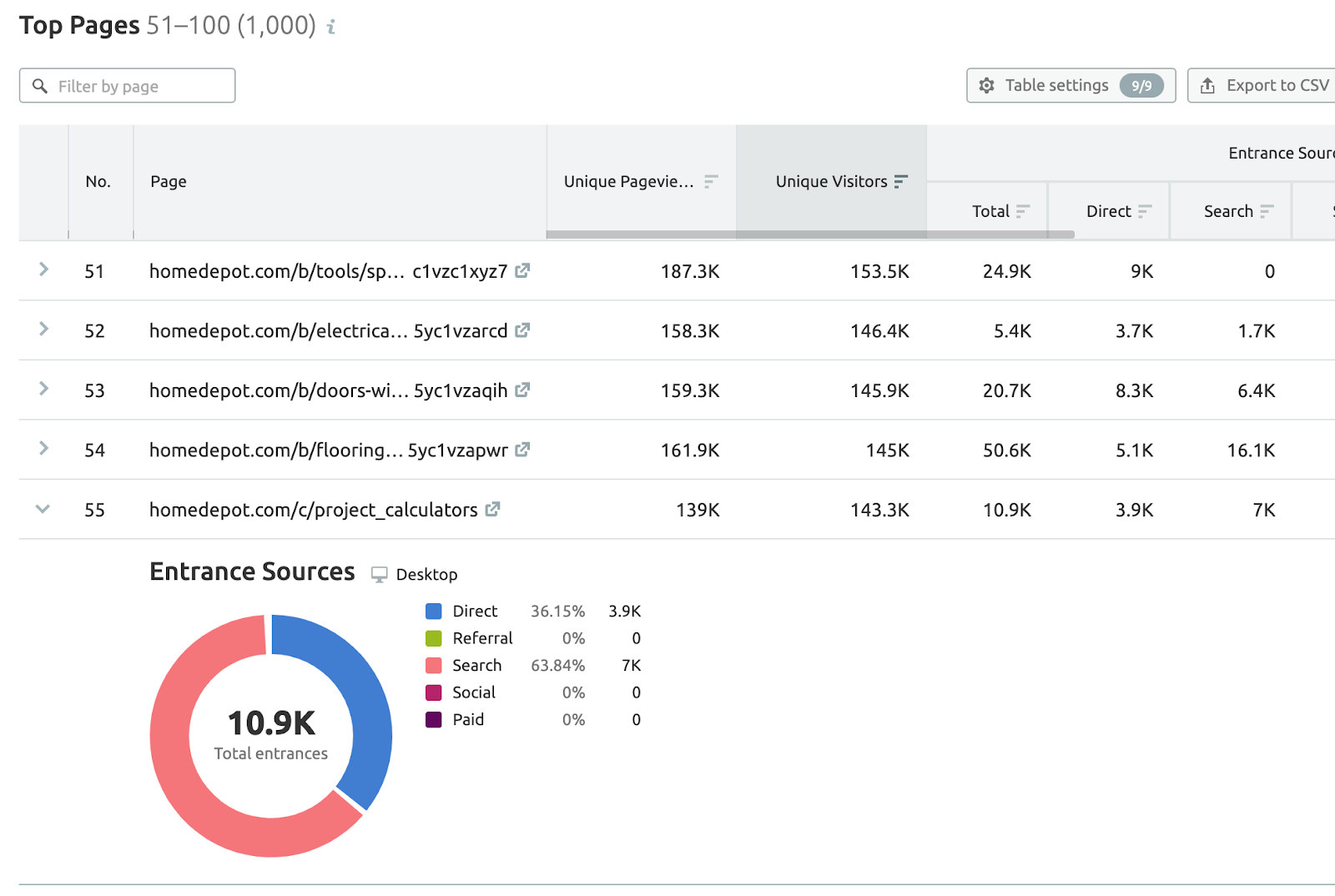Sort by Direct entrances icon
Screen dimensions: 1335x896
tap(1145, 212)
